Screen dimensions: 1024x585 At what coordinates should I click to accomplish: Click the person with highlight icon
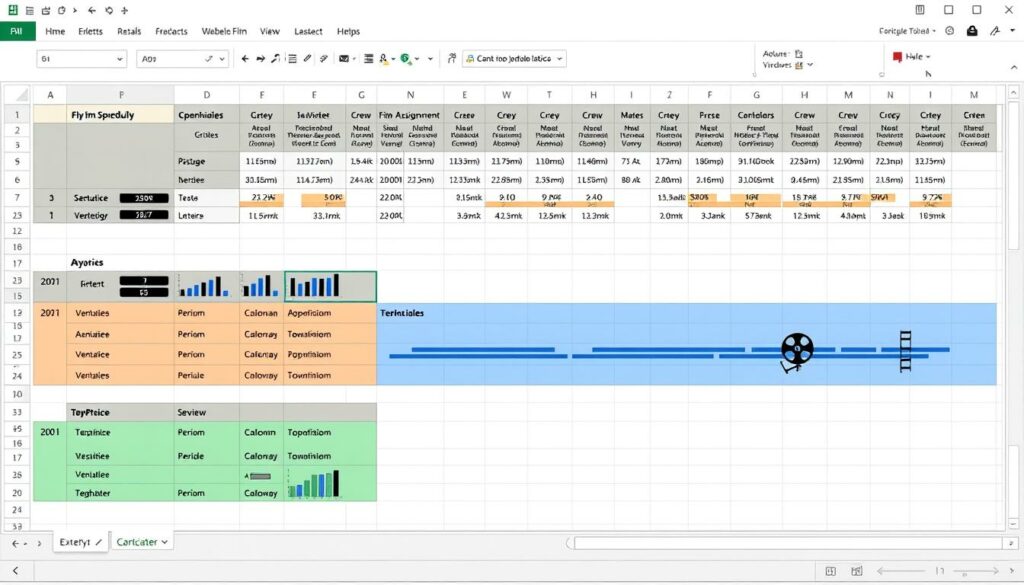click(x=384, y=59)
